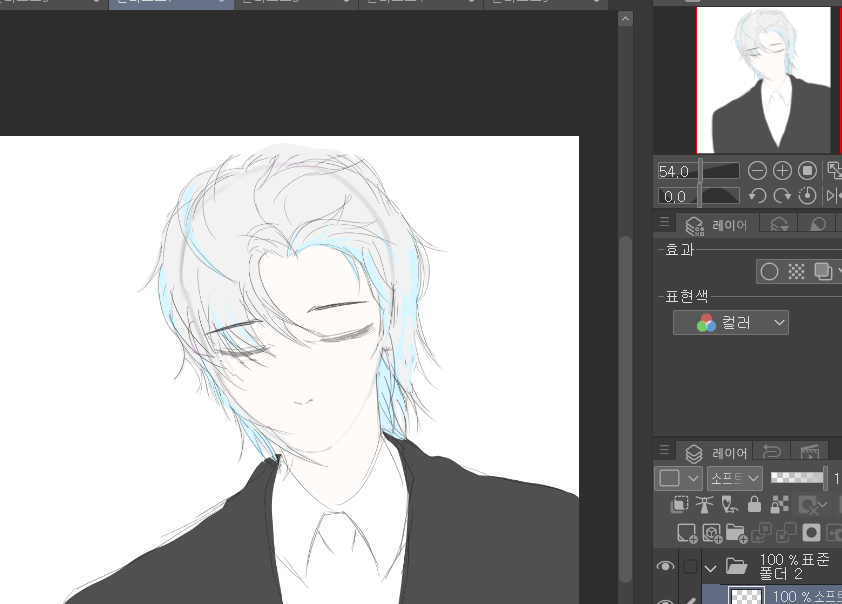Open the layer property panel hamburger menu
The width and height of the screenshot is (842, 604).
664,222
